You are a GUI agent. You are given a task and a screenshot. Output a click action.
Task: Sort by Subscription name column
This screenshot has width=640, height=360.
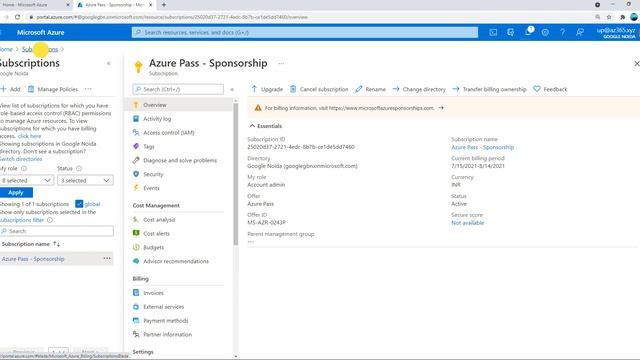click(31, 244)
